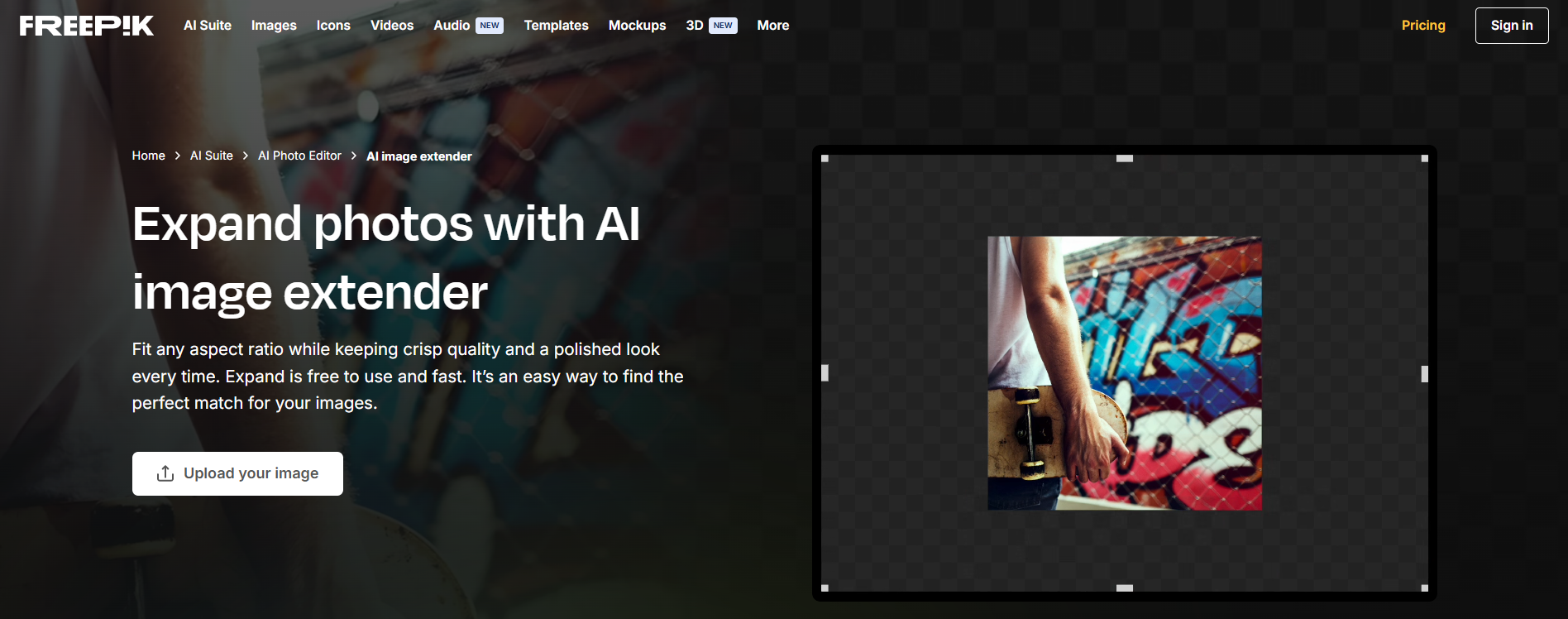Click the Upload your image button
The image size is (1568, 619).
coord(237,473)
